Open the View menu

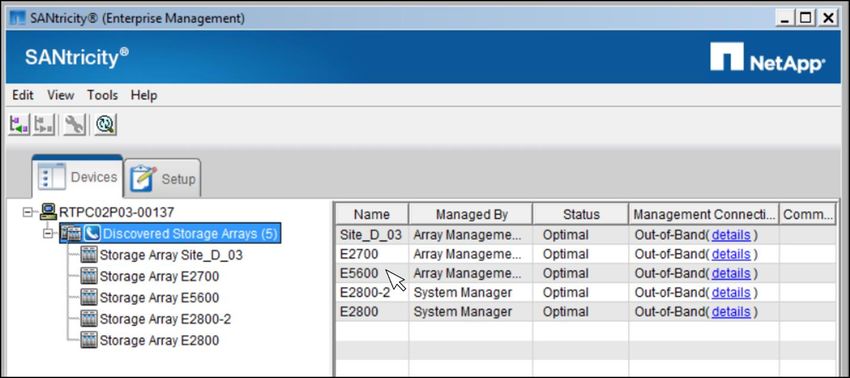(60, 95)
